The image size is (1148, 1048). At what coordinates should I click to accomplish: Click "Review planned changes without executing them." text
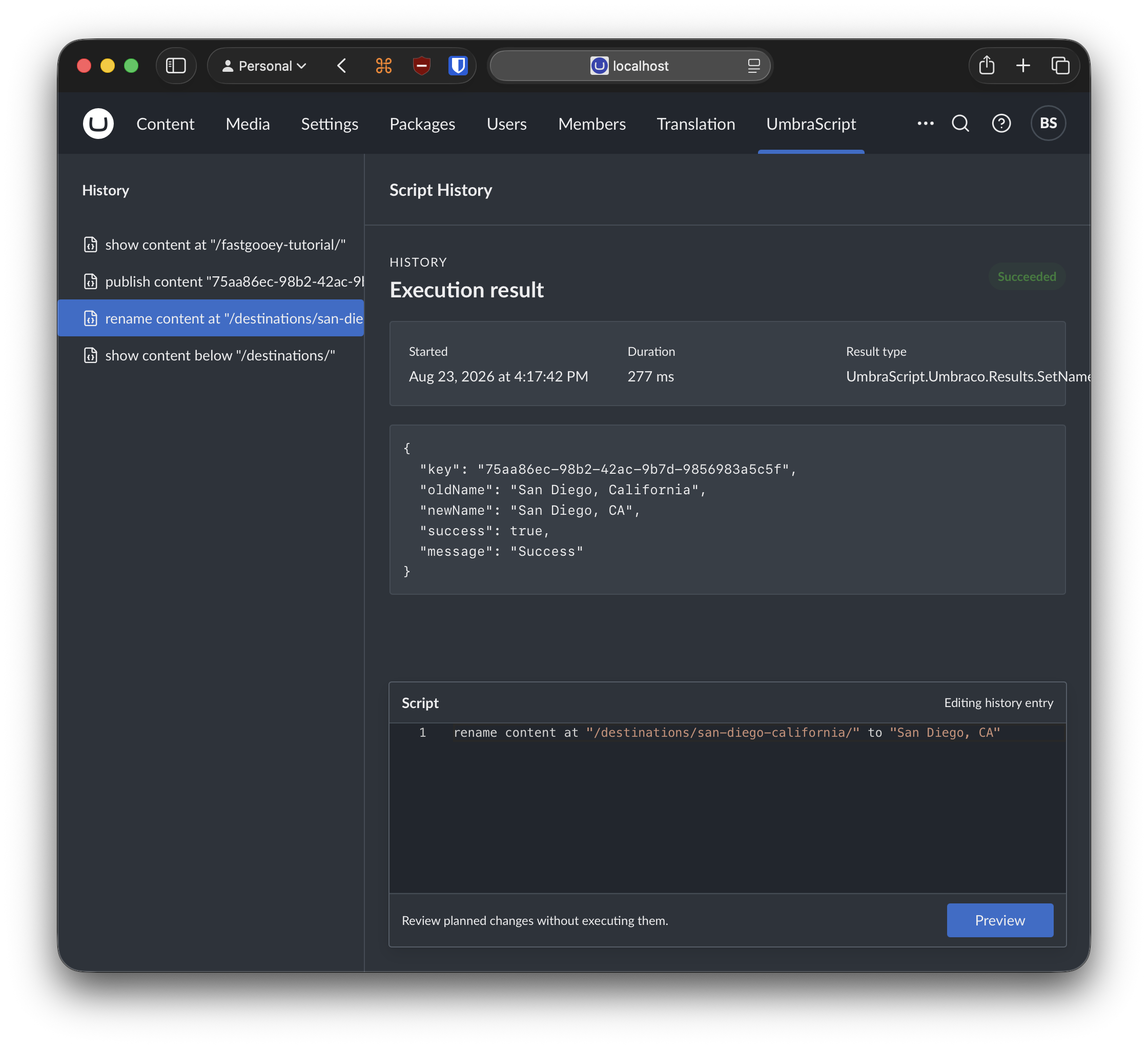coord(535,920)
